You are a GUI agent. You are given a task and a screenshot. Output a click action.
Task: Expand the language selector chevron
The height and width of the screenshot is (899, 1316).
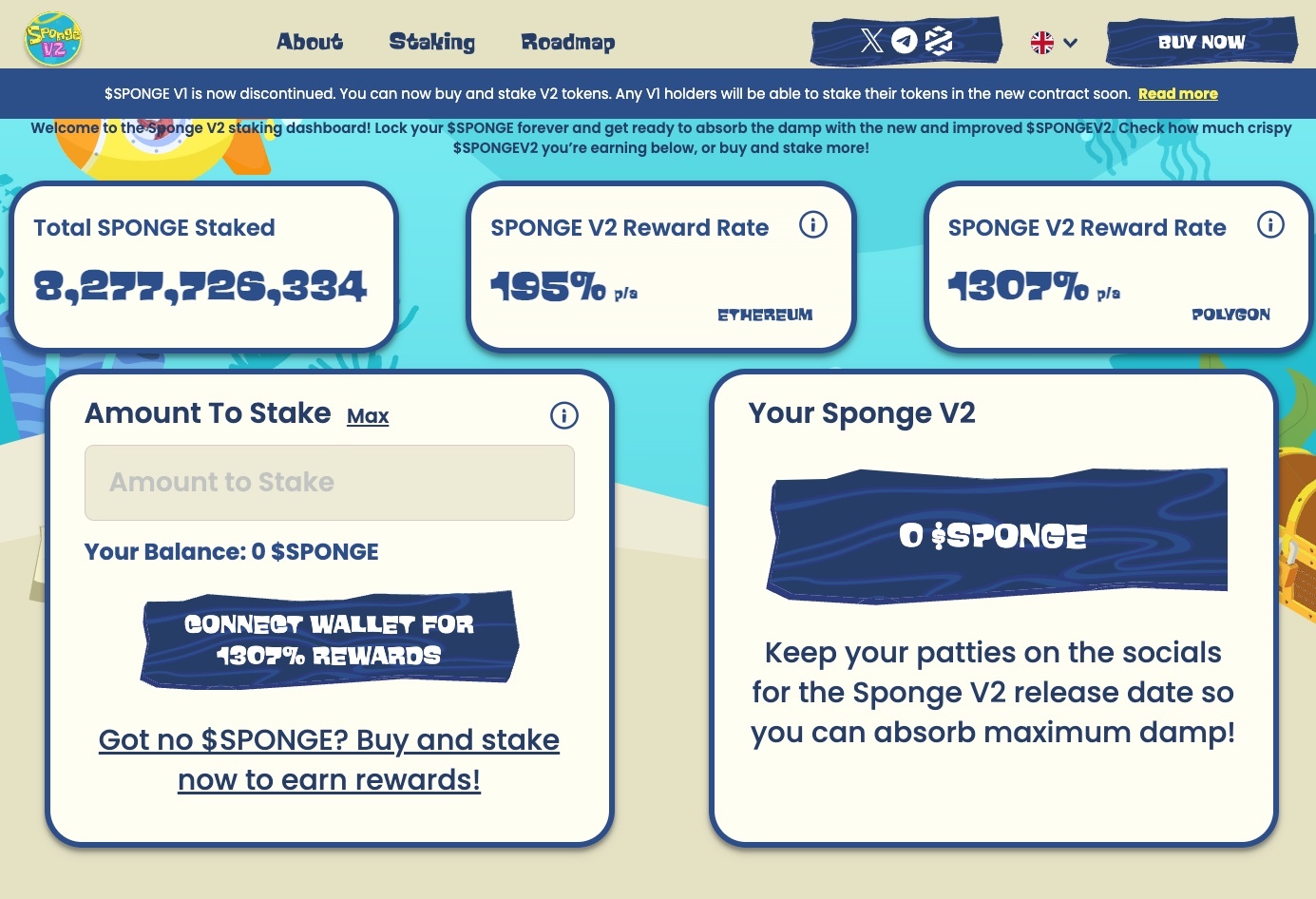click(x=1071, y=43)
